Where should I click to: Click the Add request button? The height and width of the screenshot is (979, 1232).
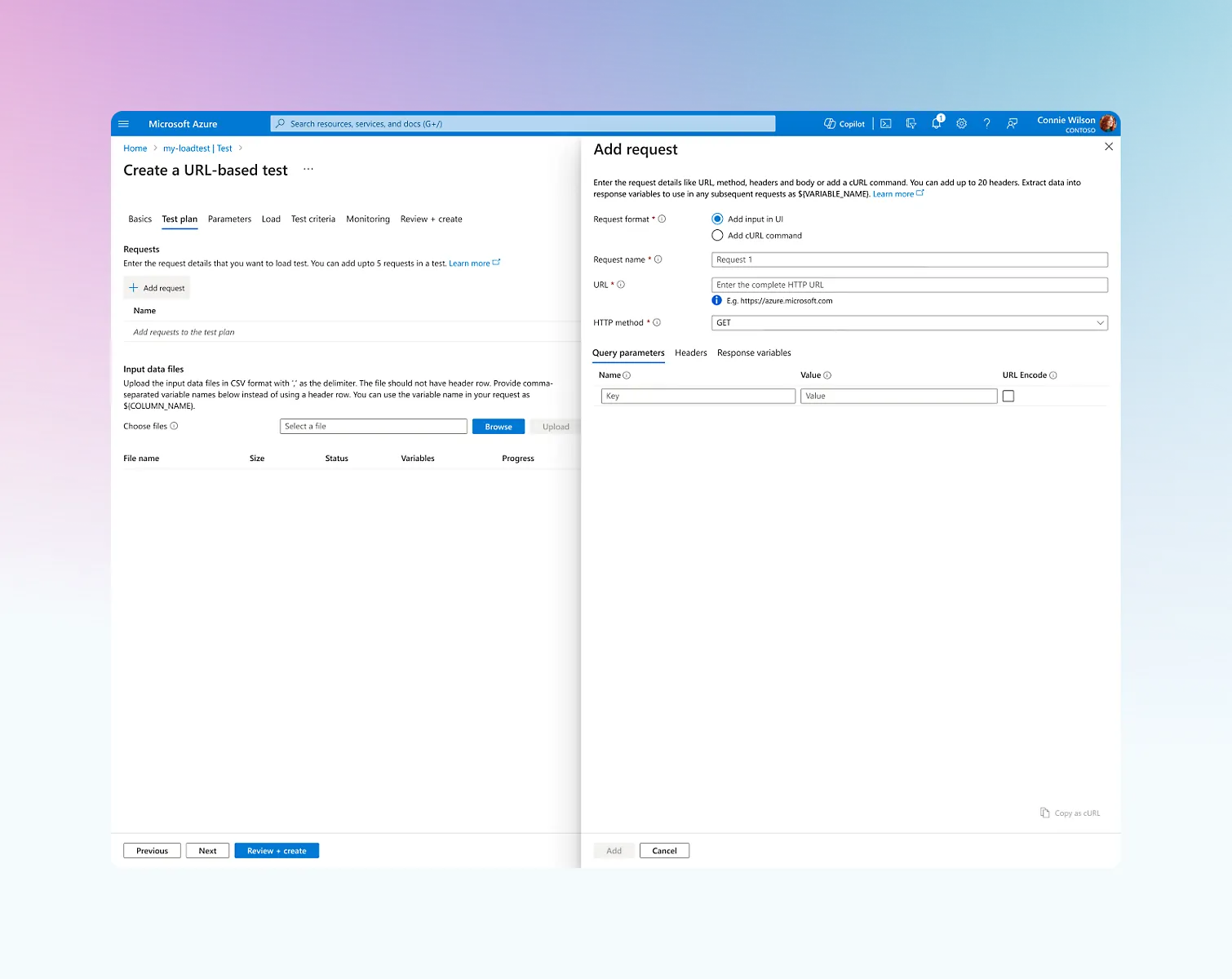coord(157,288)
